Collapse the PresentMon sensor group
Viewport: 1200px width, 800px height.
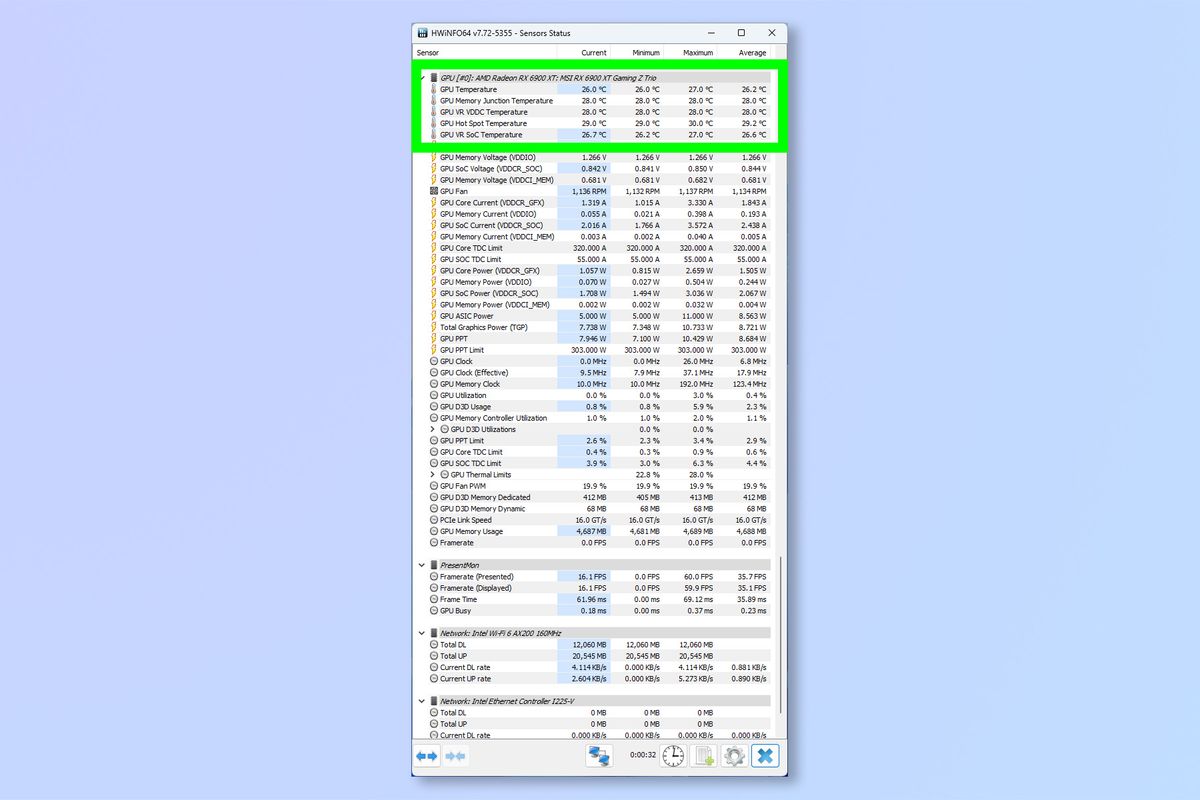coord(424,565)
